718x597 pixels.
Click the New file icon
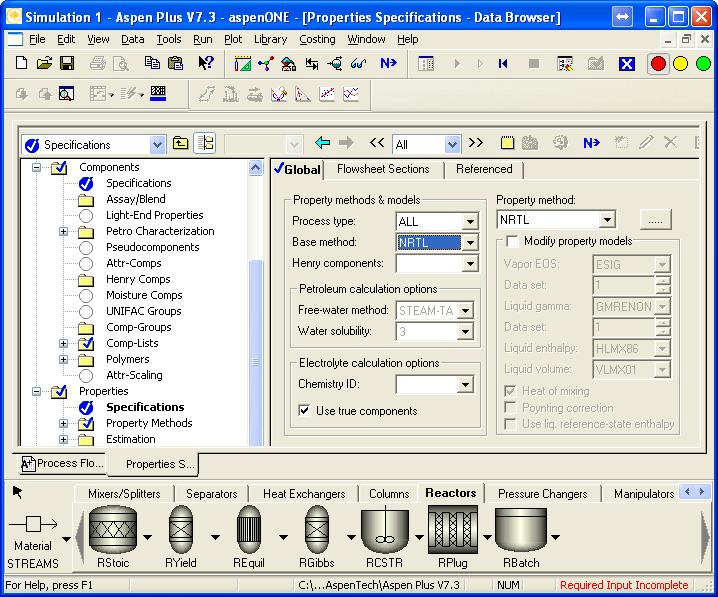[21, 63]
